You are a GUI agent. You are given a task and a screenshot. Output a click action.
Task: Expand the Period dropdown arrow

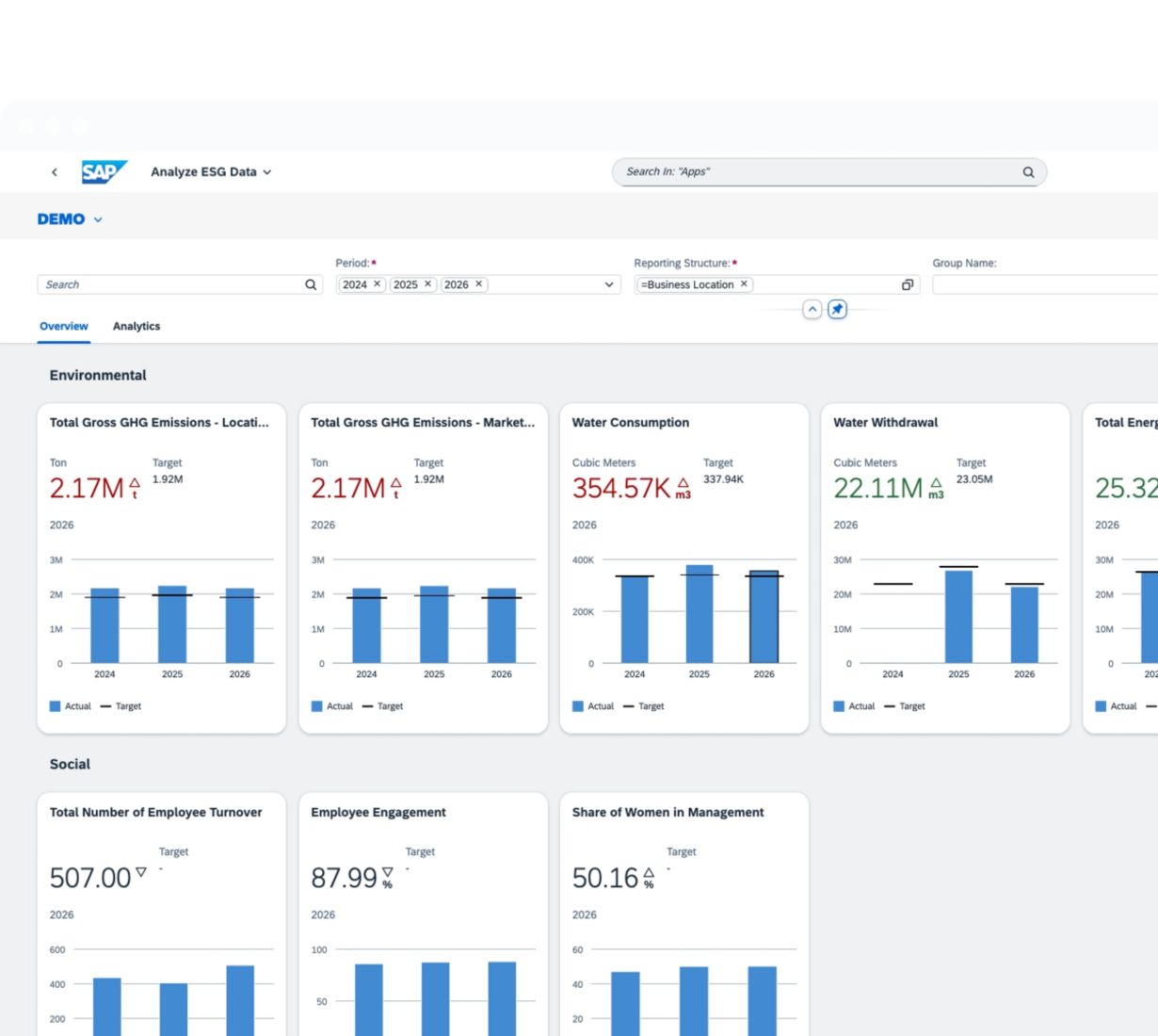(x=608, y=284)
